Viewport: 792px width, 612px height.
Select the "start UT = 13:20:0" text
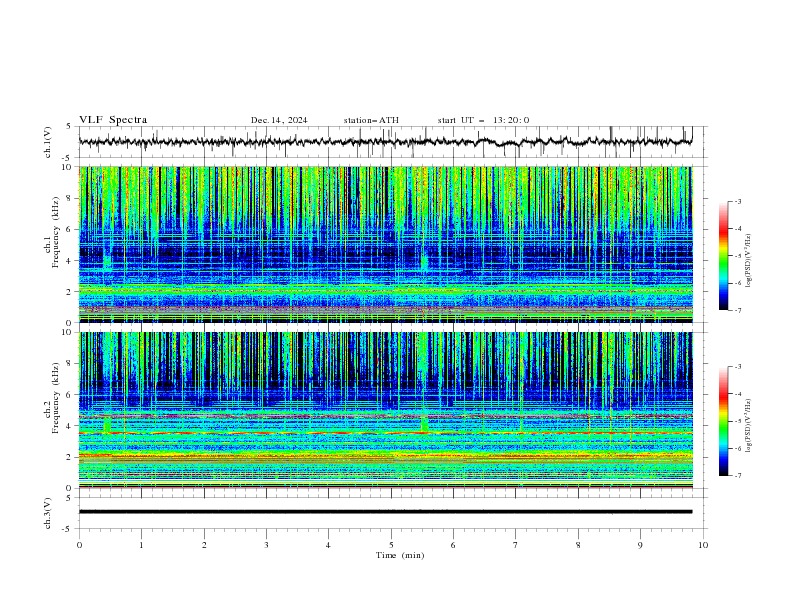point(483,120)
